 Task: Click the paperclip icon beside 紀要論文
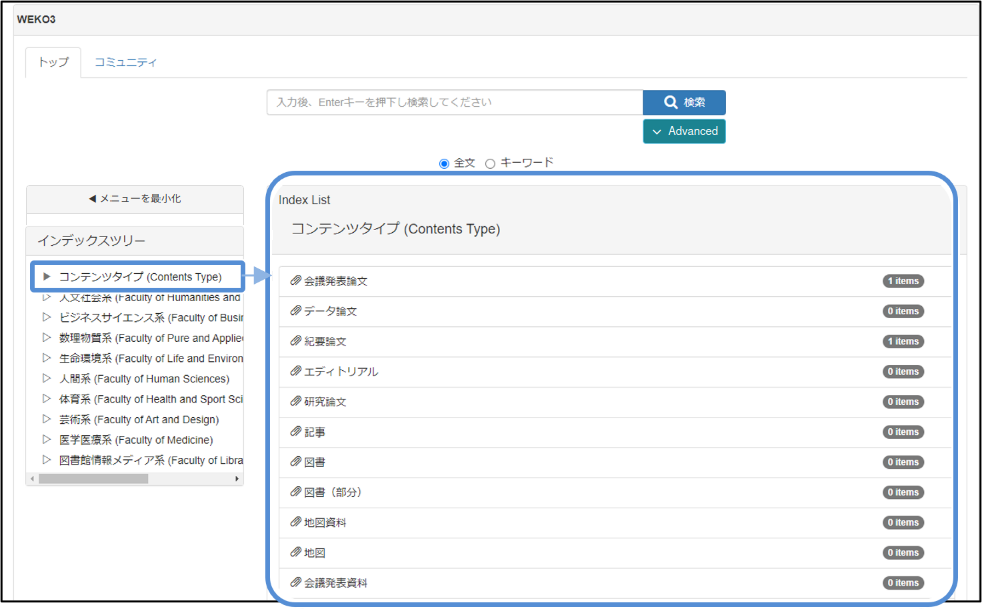tap(296, 341)
